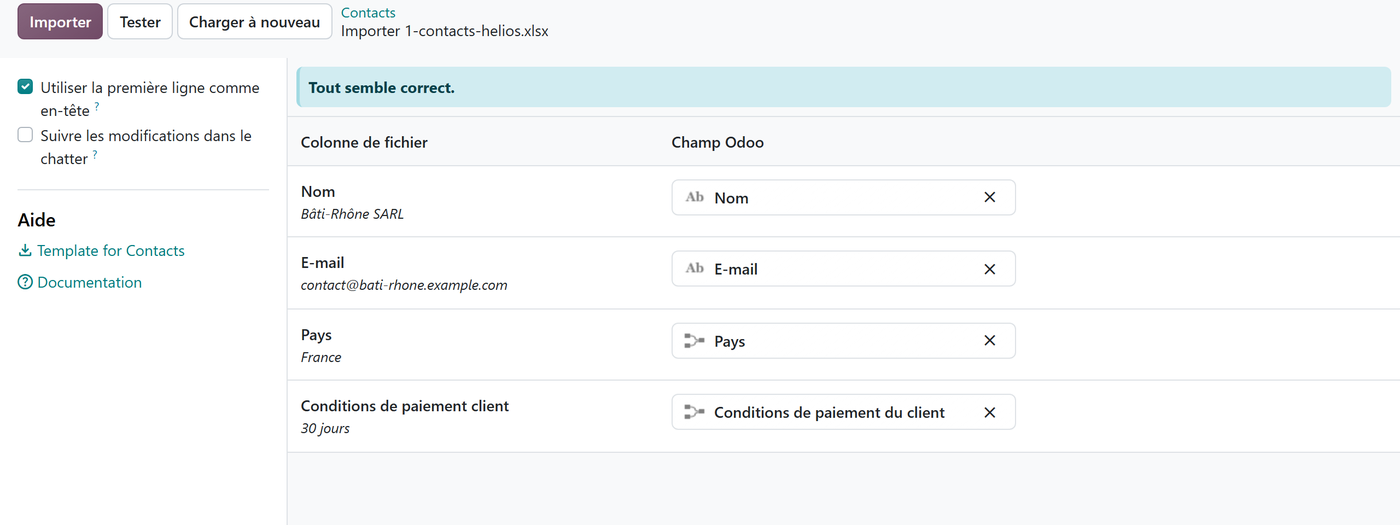Click the Champ Odoo column header

[718, 142]
